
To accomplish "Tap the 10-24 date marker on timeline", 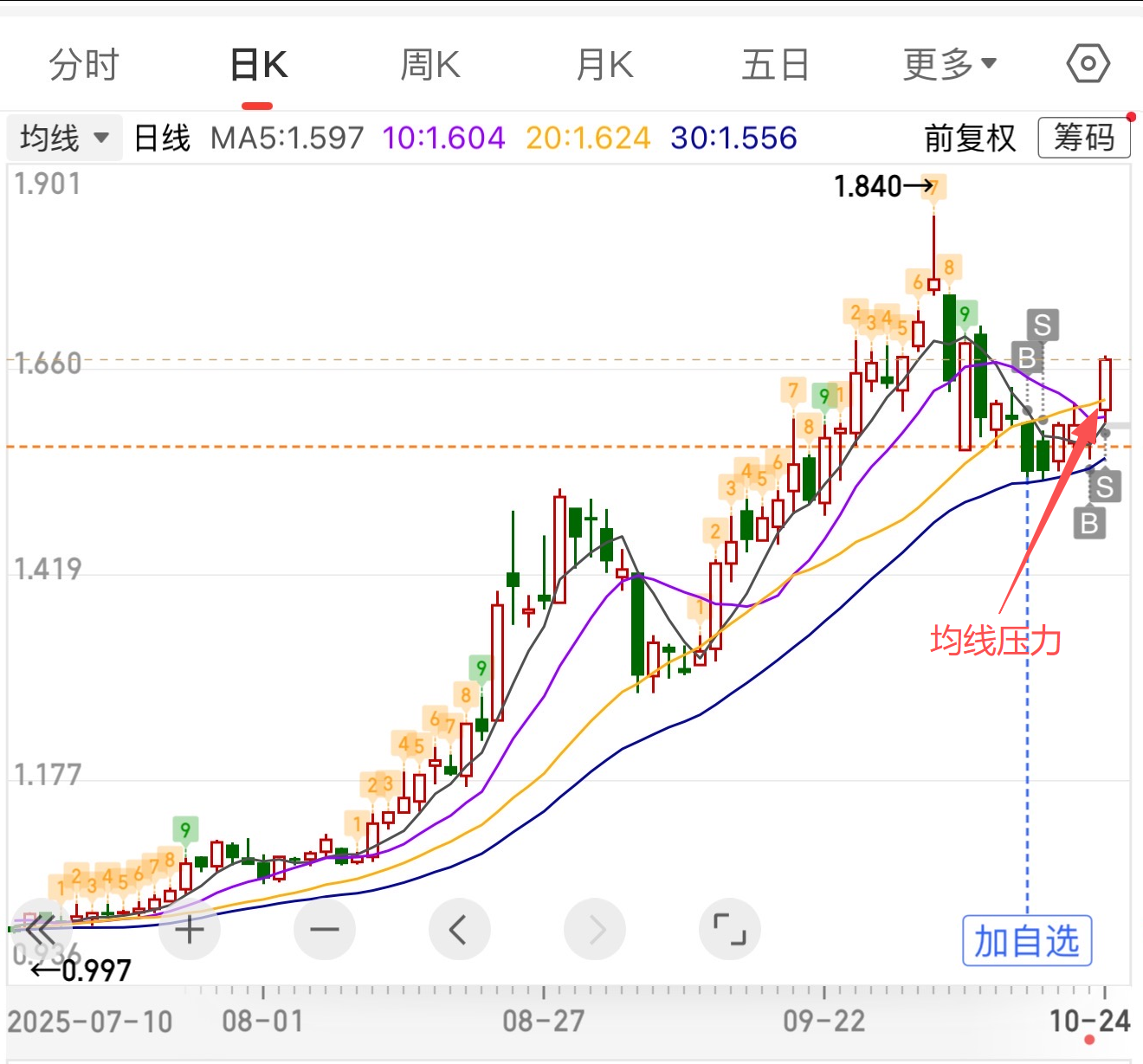I will click(1089, 1022).
